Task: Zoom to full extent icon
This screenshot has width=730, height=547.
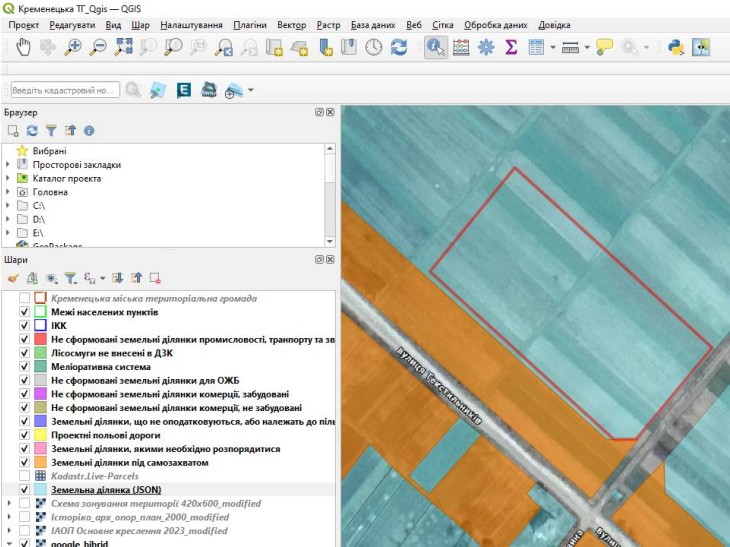Action: (x=123, y=47)
